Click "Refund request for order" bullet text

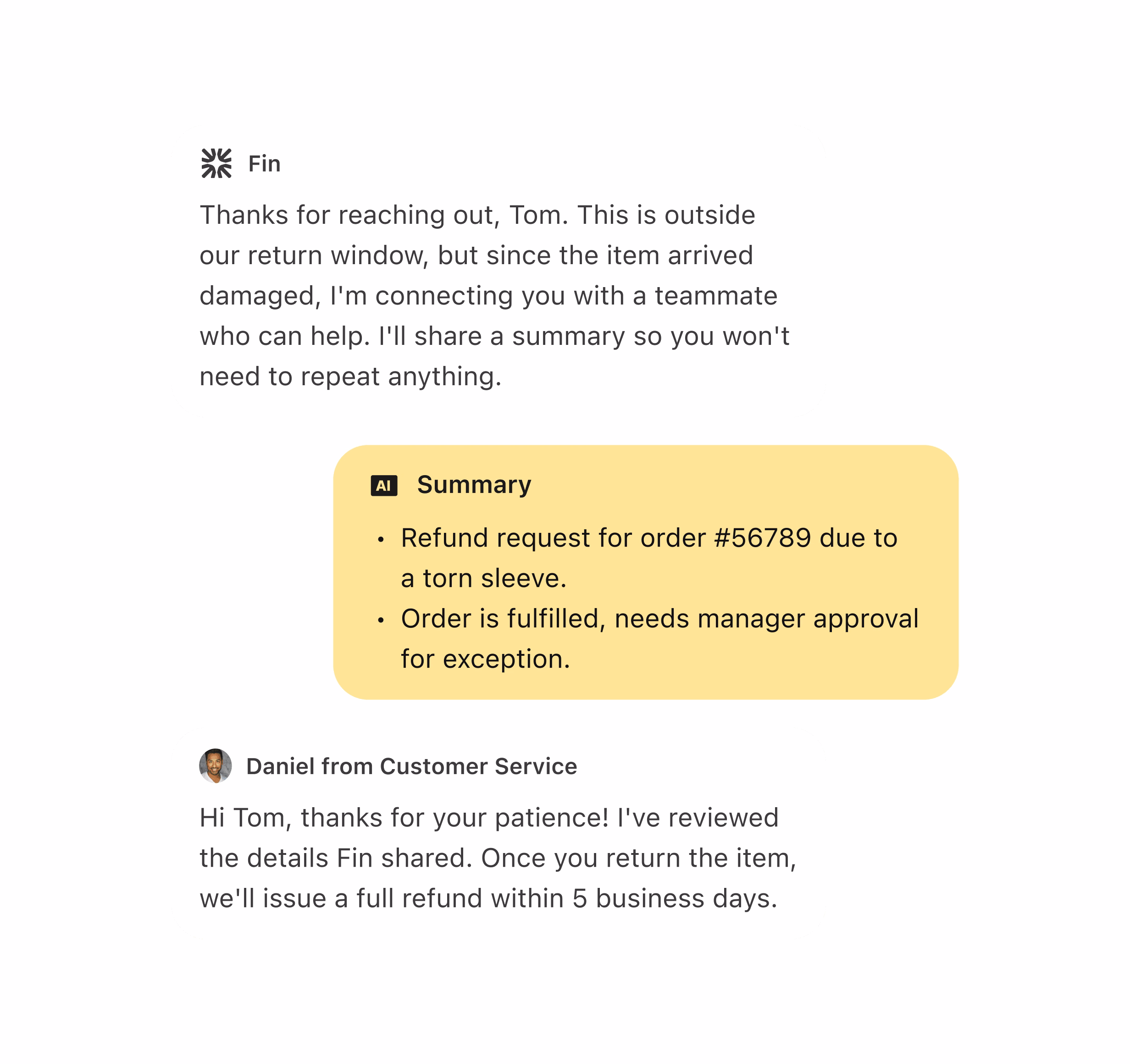(x=553, y=538)
